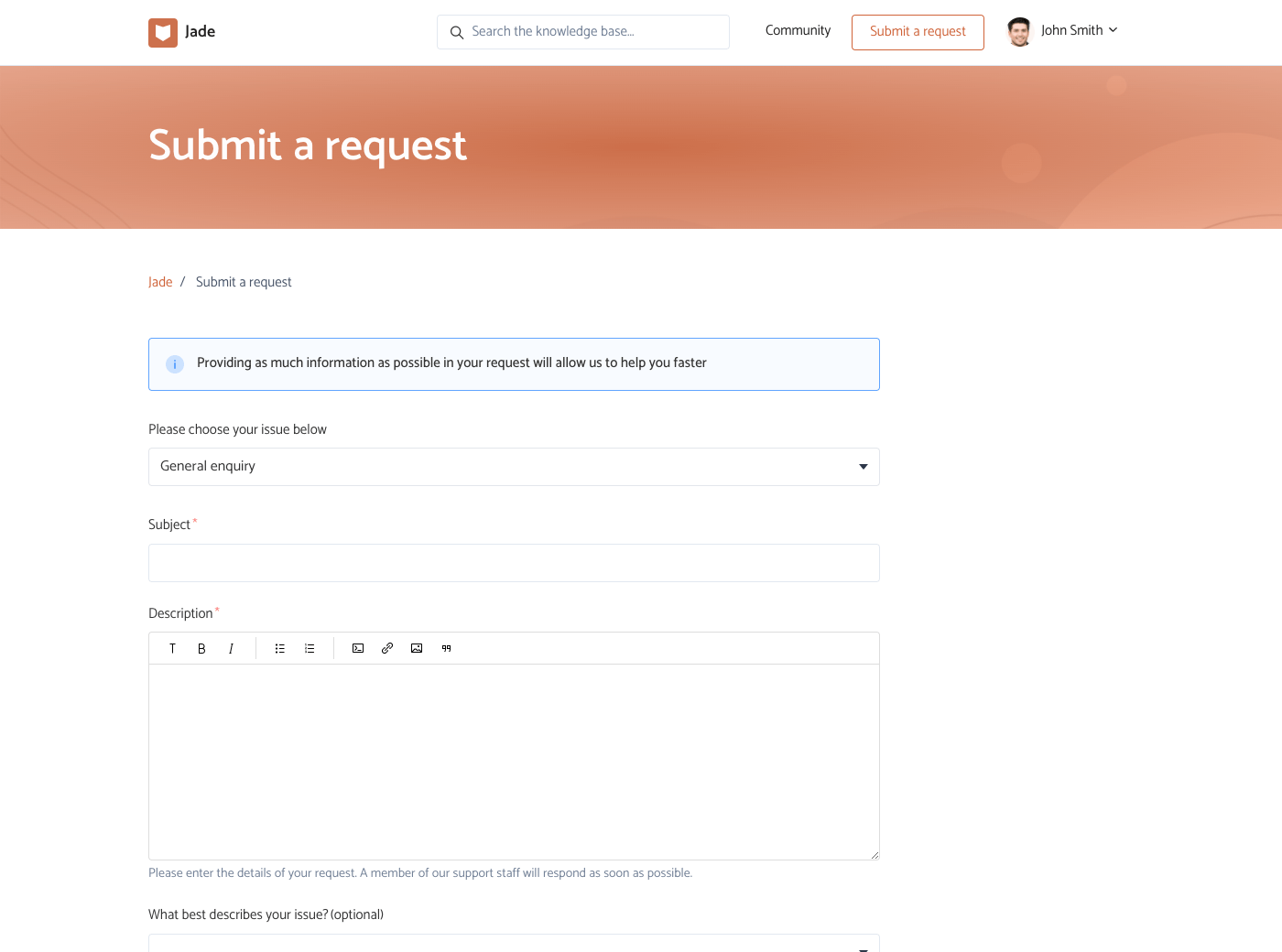Click the search magnifier icon
Viewport: 1282px width, 952px height.
click(x=457, y=33)
